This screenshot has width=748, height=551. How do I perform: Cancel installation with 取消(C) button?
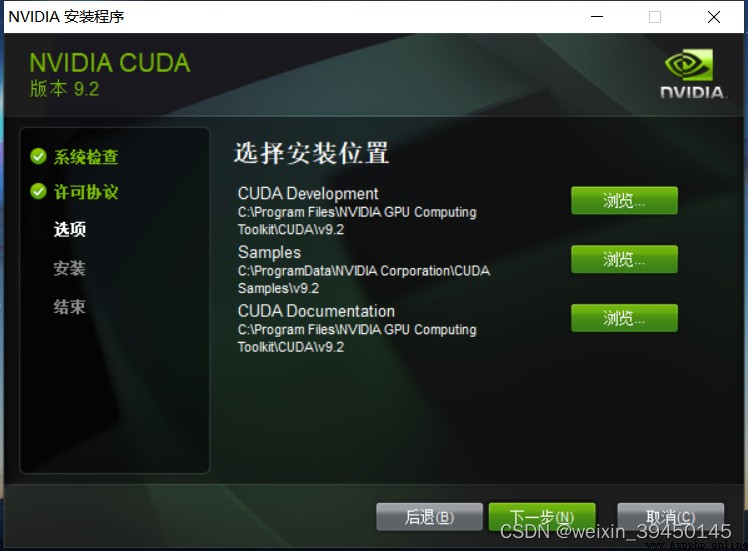coord(671,517)
